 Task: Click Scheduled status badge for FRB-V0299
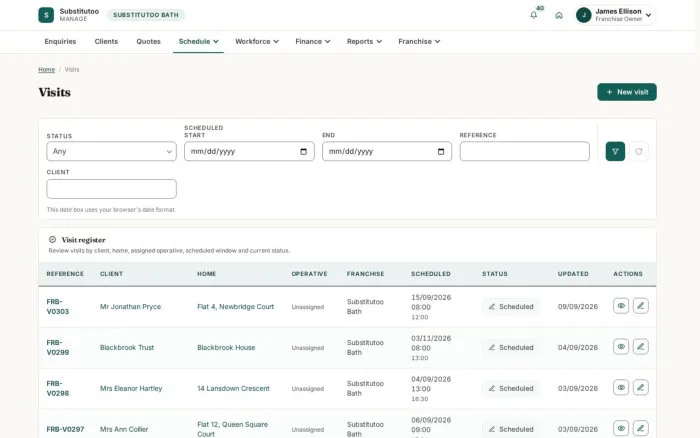click(x=511, y=347)
